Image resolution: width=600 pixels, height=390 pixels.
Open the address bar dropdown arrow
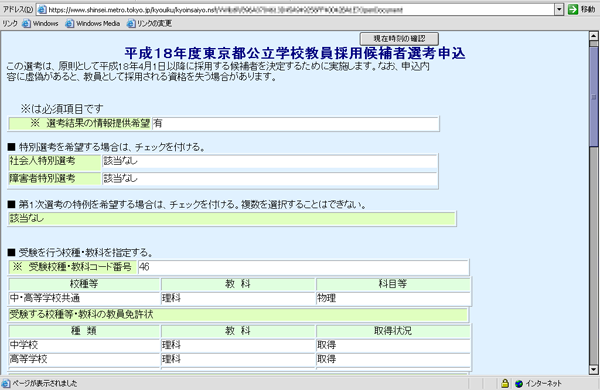pyautogui.click(x=559, y=10)
